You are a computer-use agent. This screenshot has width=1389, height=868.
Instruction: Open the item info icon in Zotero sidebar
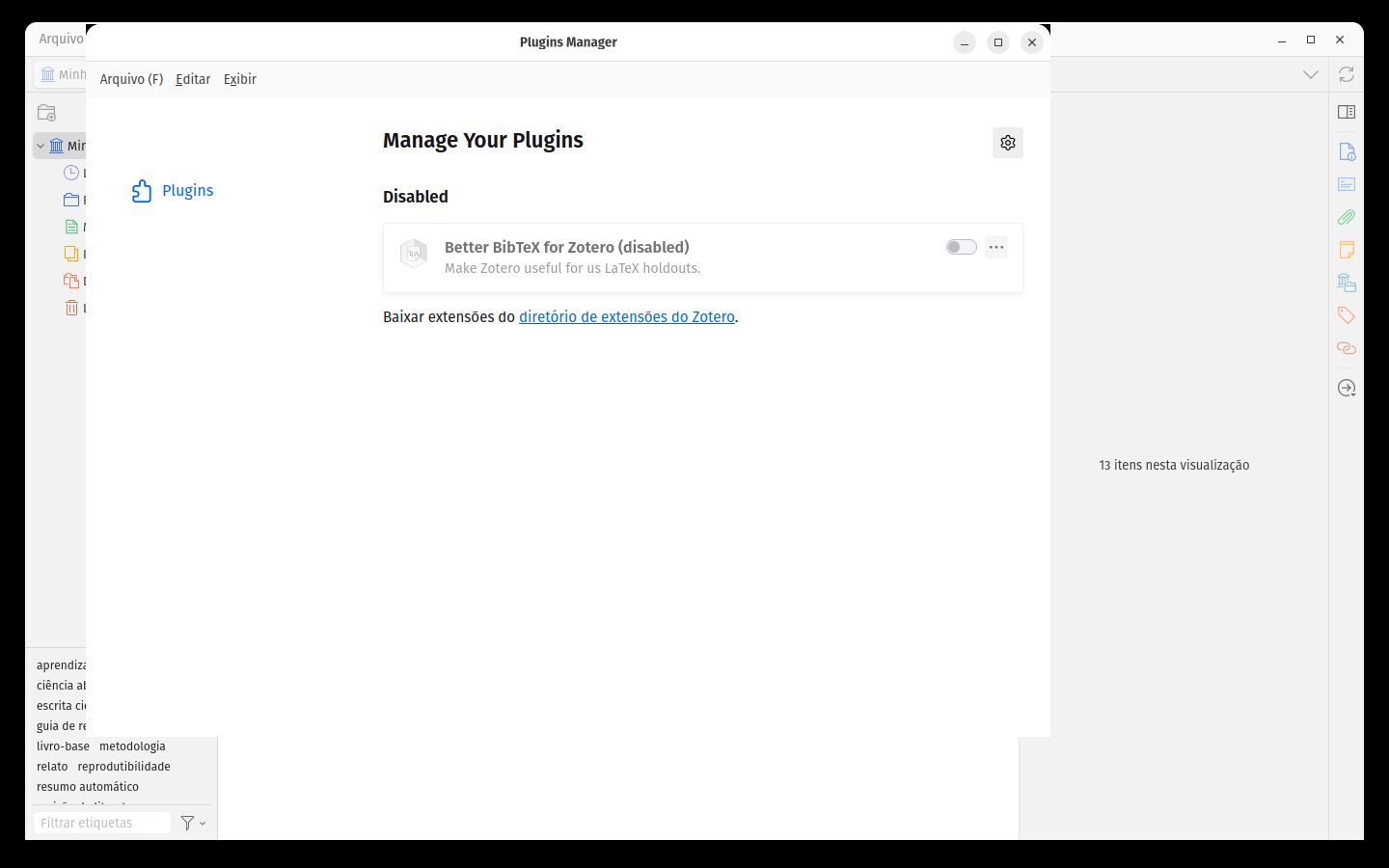coord(1347,151)
